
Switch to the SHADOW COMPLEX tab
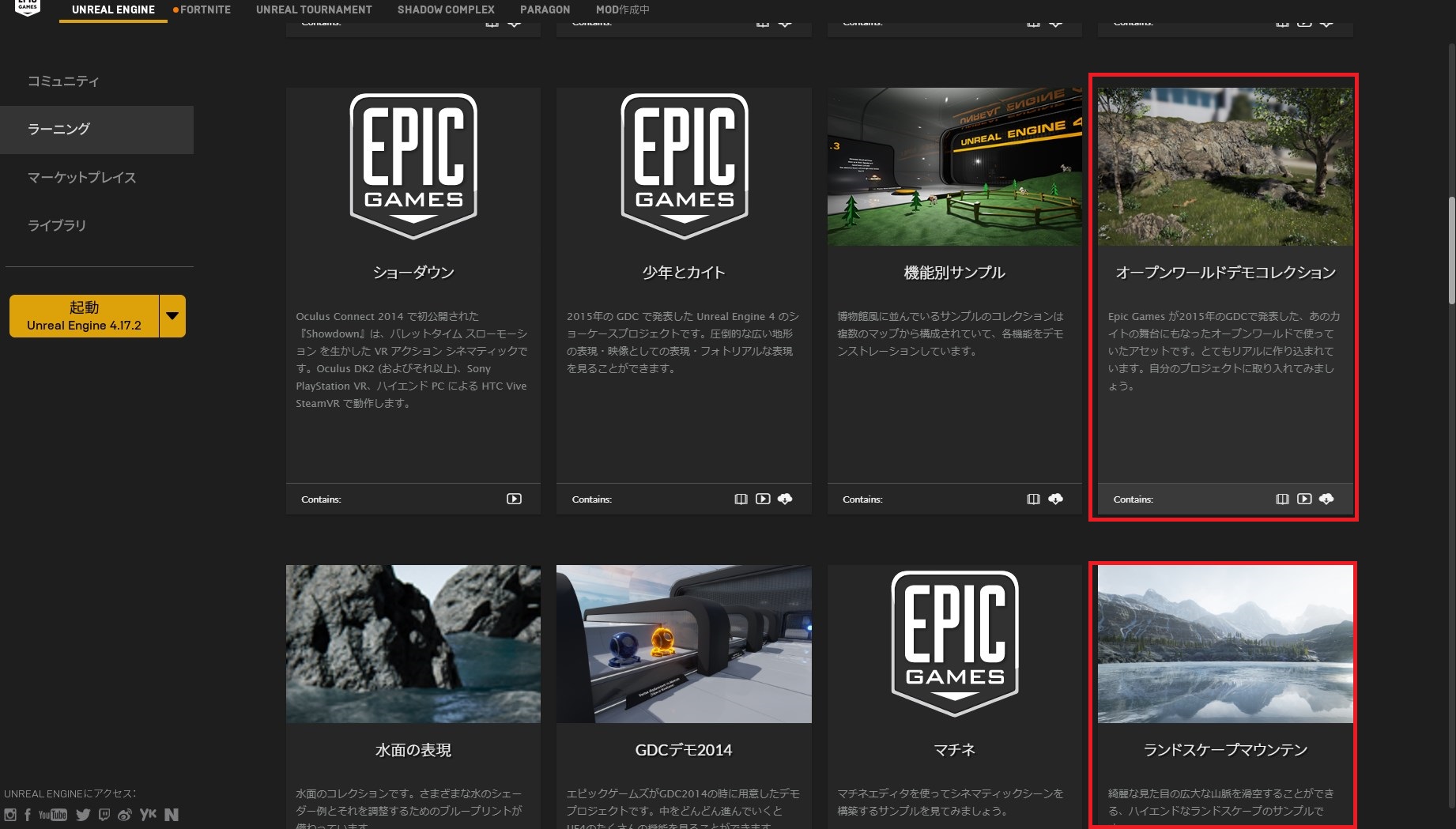[x=446, y=9]
